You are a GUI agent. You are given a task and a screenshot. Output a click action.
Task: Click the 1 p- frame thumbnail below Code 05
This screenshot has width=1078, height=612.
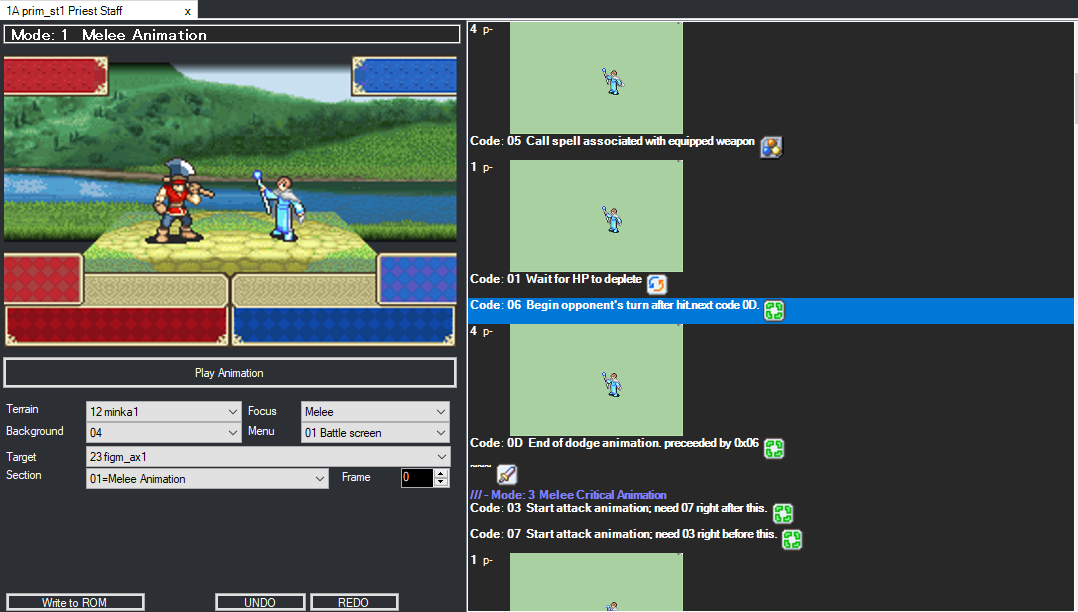click(x=596, y=216)
